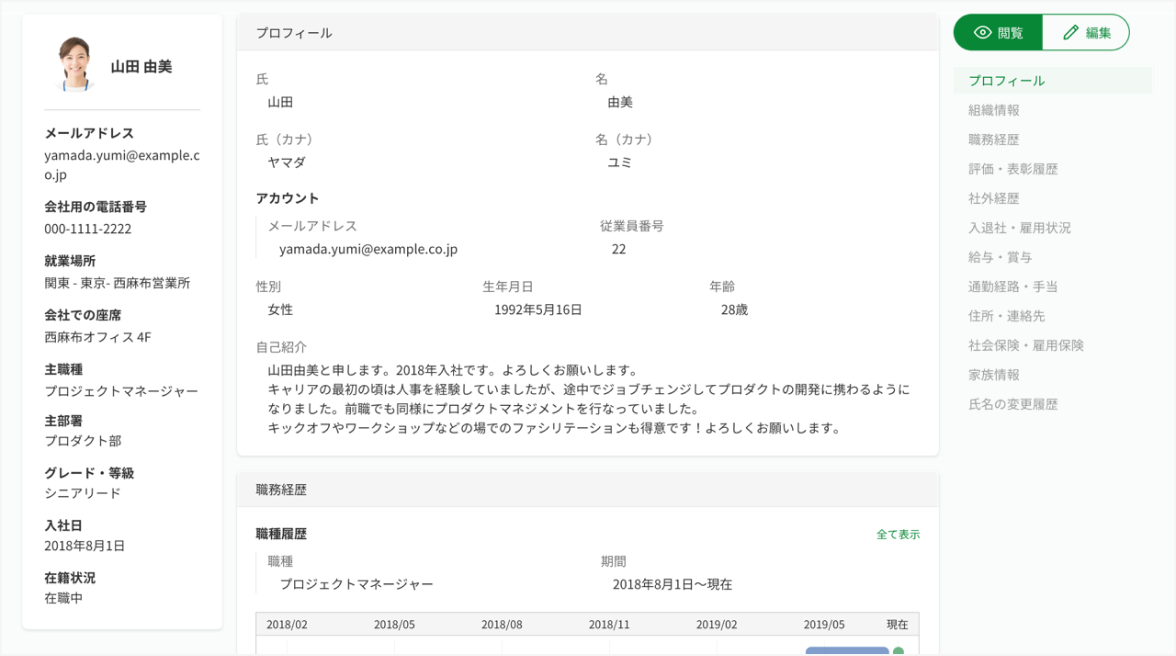Click employee number 22
The height and width of the screenshot is (656, 1176).
tap(619, 249)
